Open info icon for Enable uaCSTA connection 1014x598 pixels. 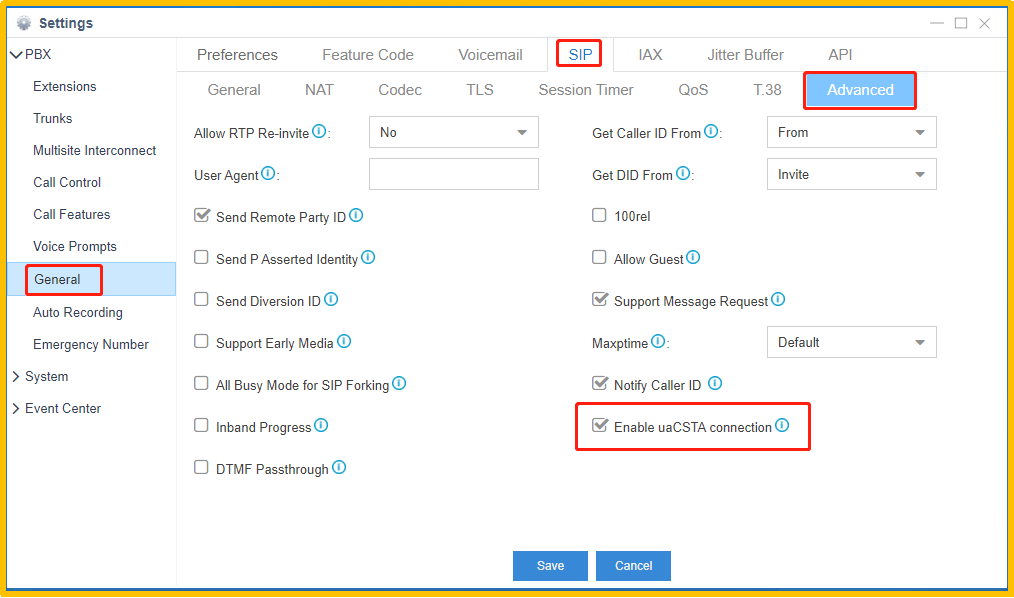[x=782, y=425]
